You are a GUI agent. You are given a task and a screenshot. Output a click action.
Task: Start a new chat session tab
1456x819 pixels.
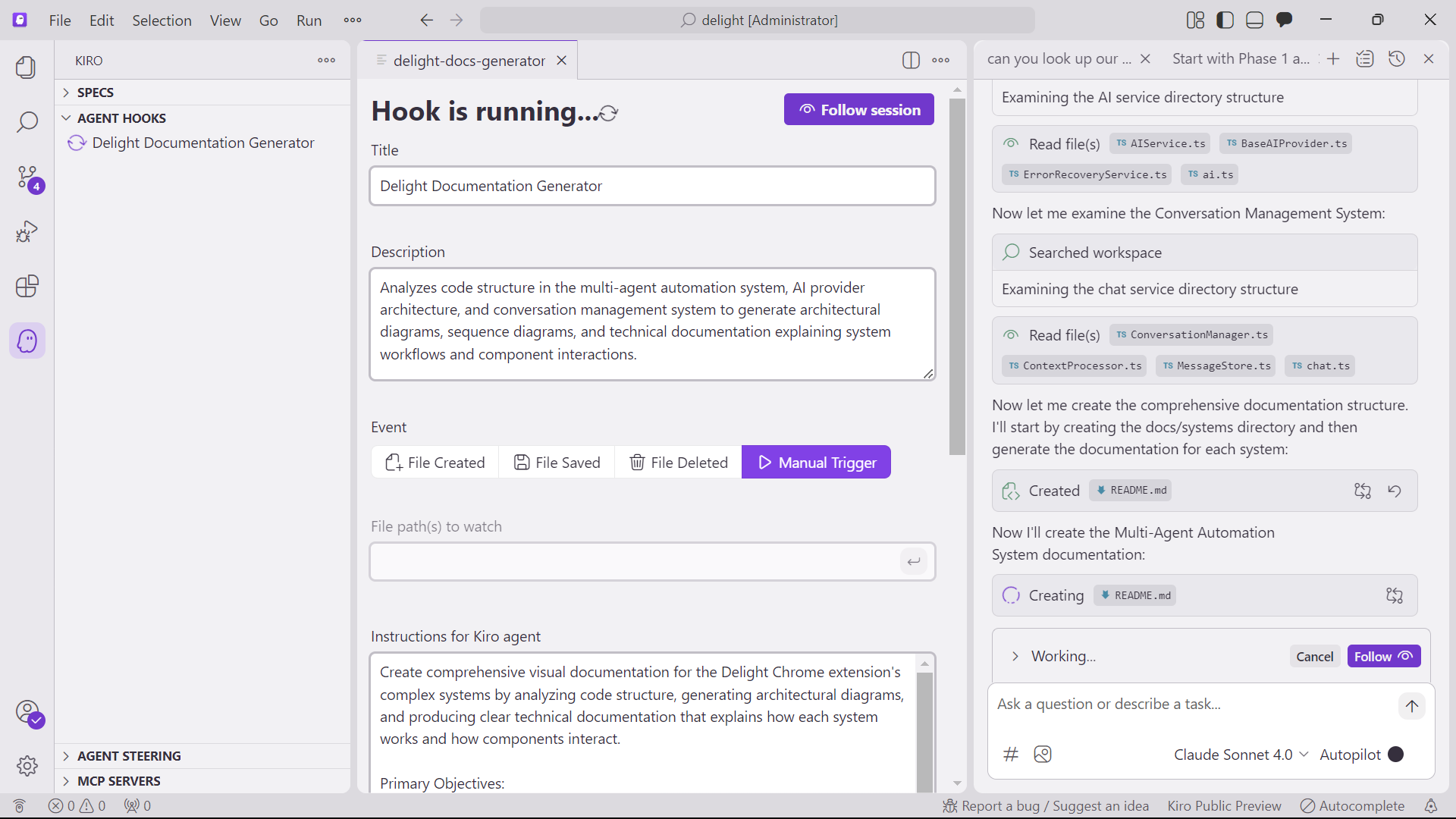coord(1333,59)
